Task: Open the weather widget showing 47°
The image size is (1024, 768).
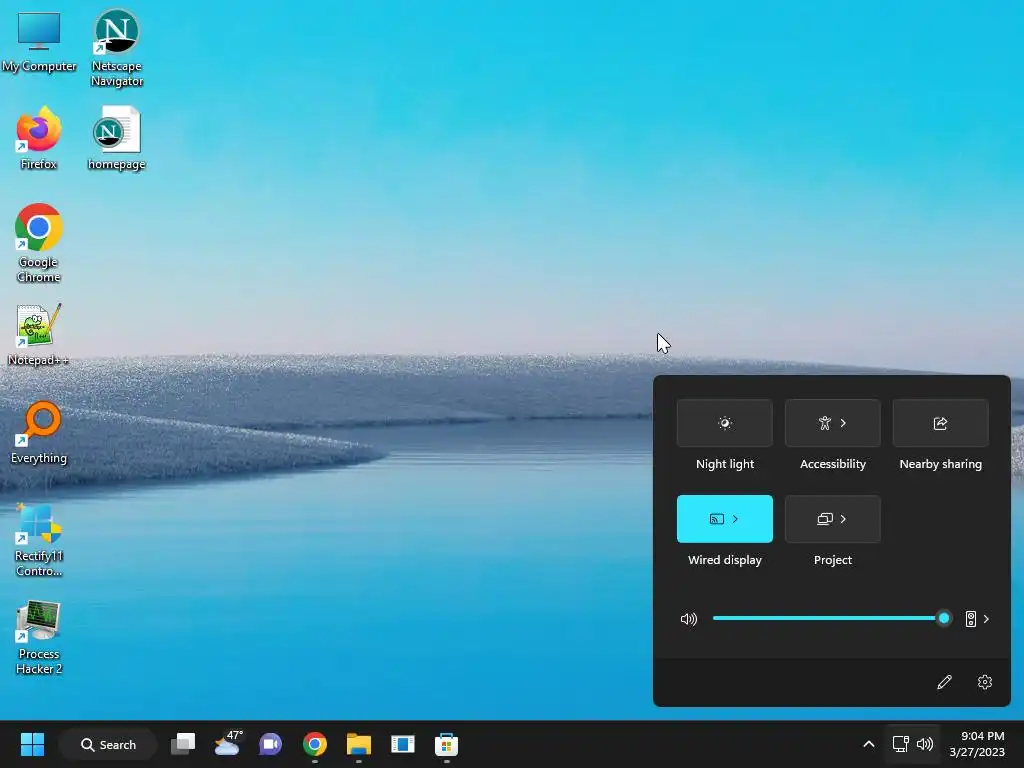Action: coord(228,744)
